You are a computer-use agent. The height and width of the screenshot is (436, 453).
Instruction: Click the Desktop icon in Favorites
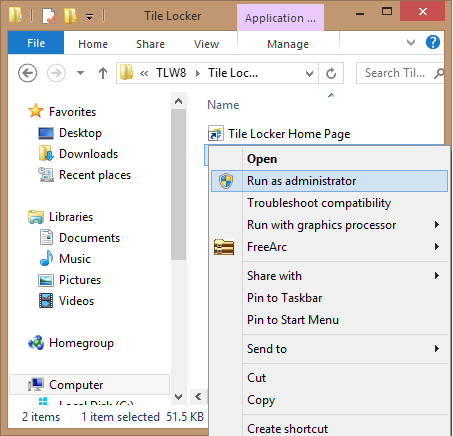46,133
